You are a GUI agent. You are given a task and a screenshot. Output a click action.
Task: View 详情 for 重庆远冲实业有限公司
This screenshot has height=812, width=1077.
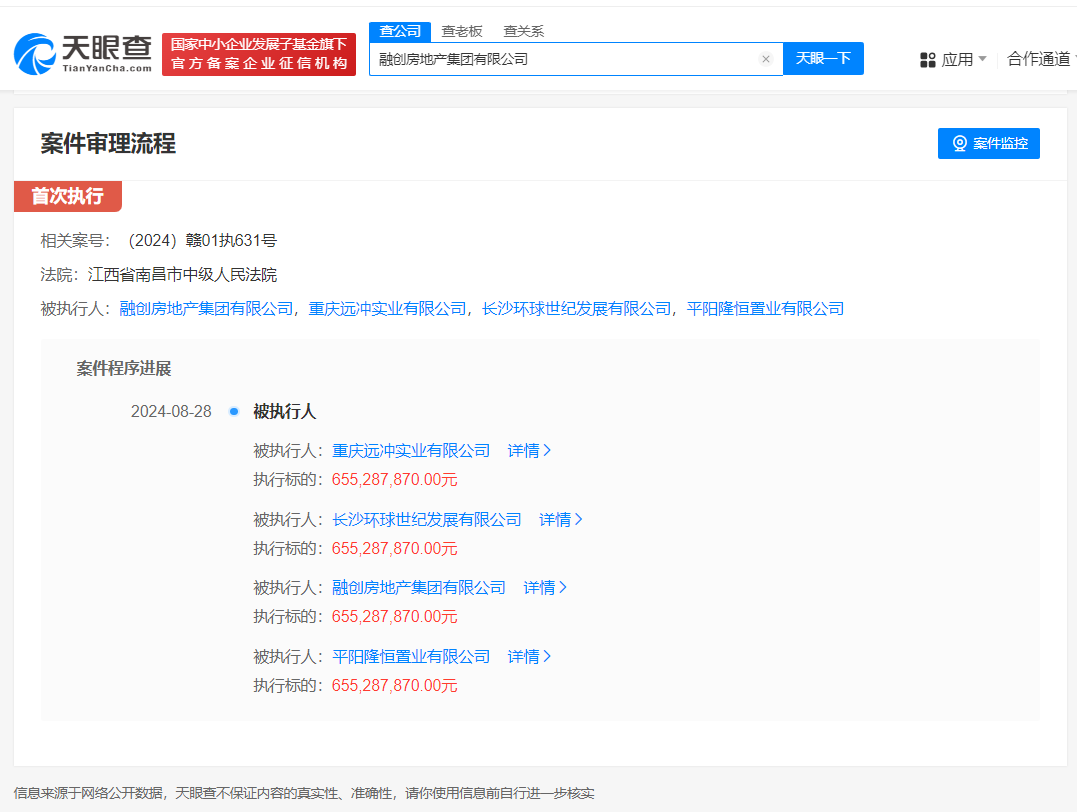point(529,451)
